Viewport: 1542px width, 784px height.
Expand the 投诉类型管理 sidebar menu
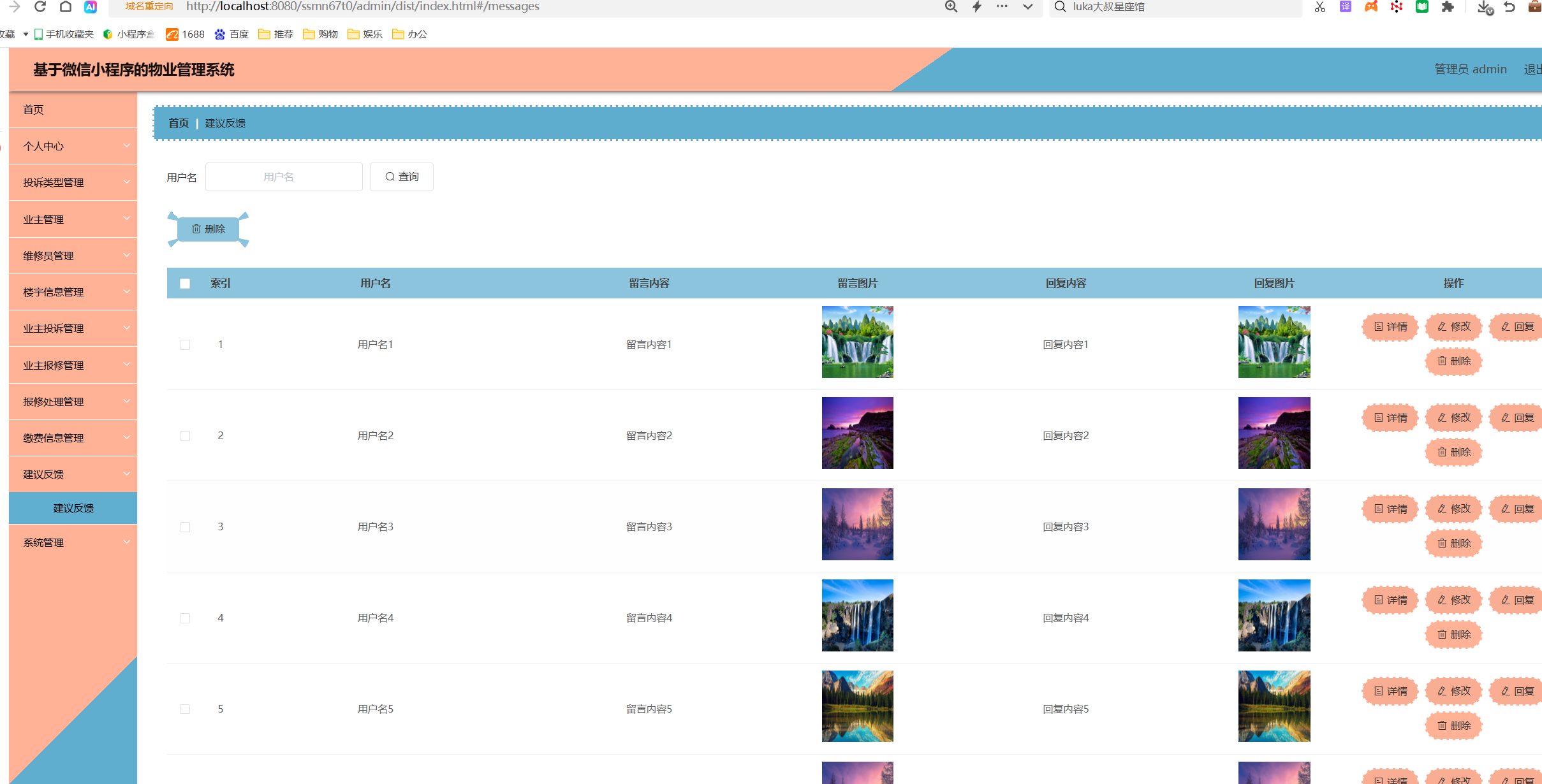(x=73, y=182)
